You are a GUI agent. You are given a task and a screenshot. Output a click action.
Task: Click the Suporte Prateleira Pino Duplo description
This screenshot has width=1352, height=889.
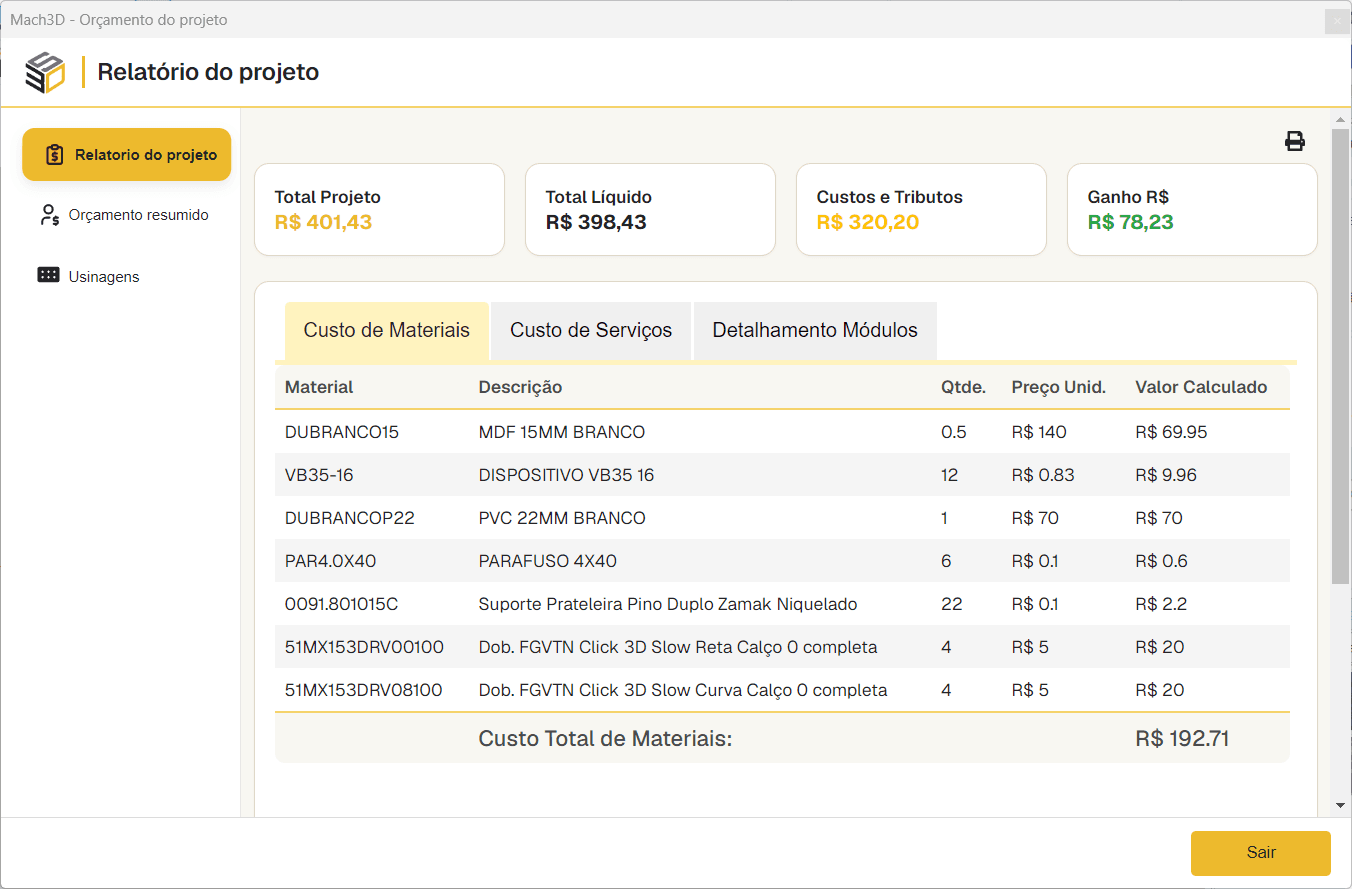pyautogui.click(x=668, y=604)
